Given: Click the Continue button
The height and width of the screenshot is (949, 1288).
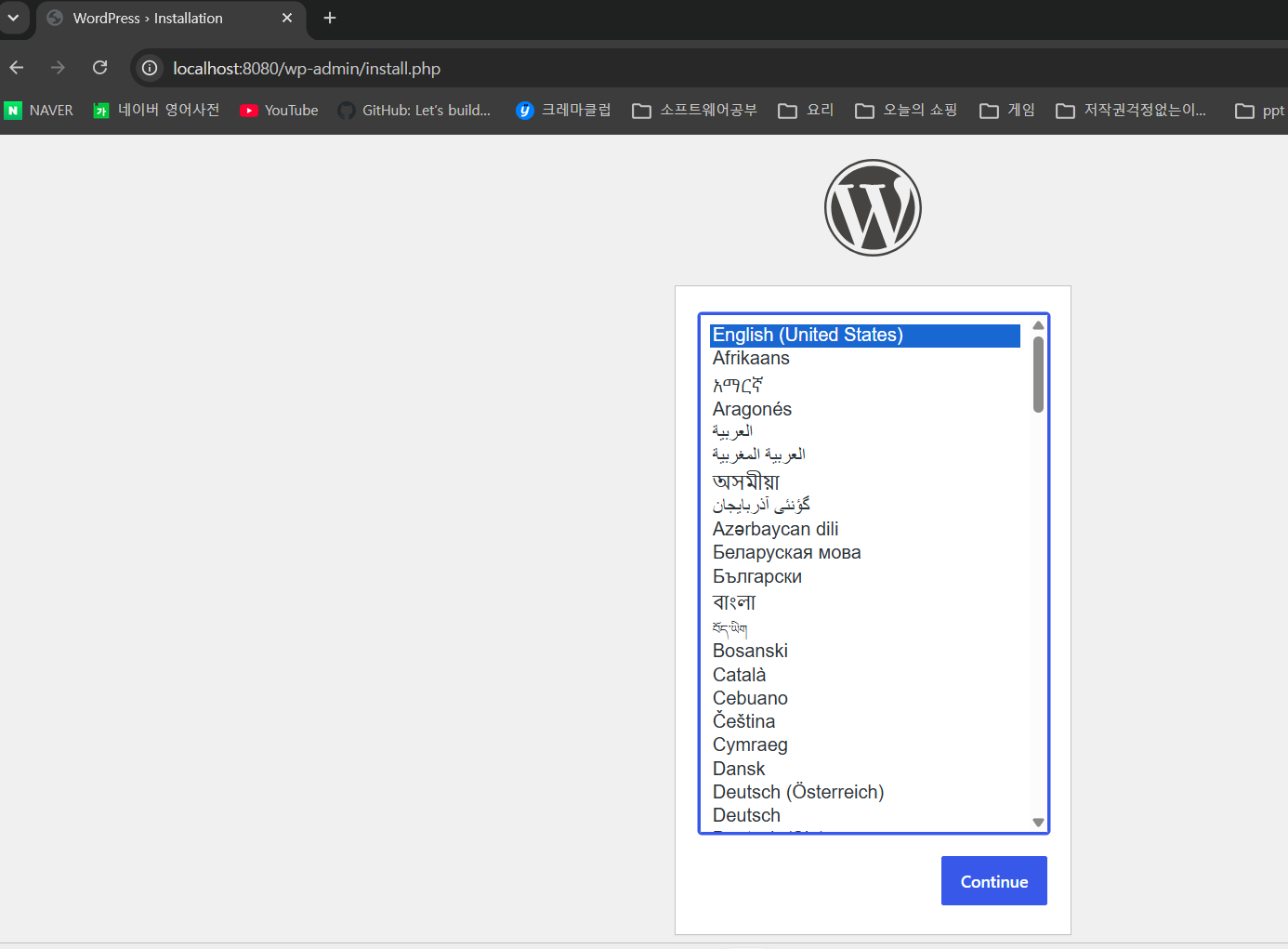Looking at the screenshot, I should (994, 881).
